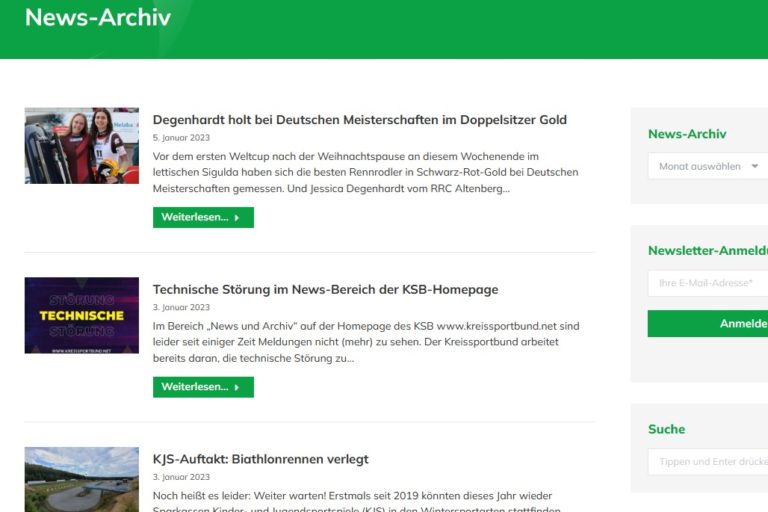Click Weiterlesen under the Degenhardt article
The width and height of the screenshot is (768, 512).
tap(203, 218)
